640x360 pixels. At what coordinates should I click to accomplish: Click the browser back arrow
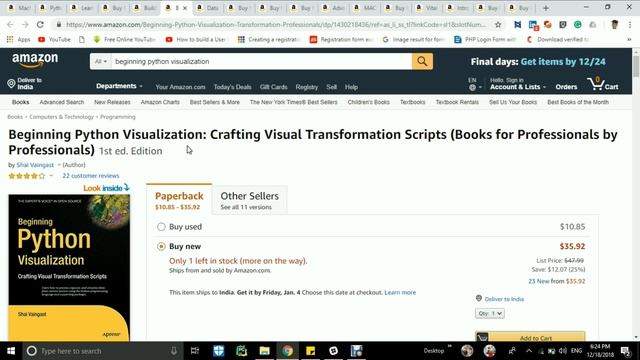[x=10, y=24]
